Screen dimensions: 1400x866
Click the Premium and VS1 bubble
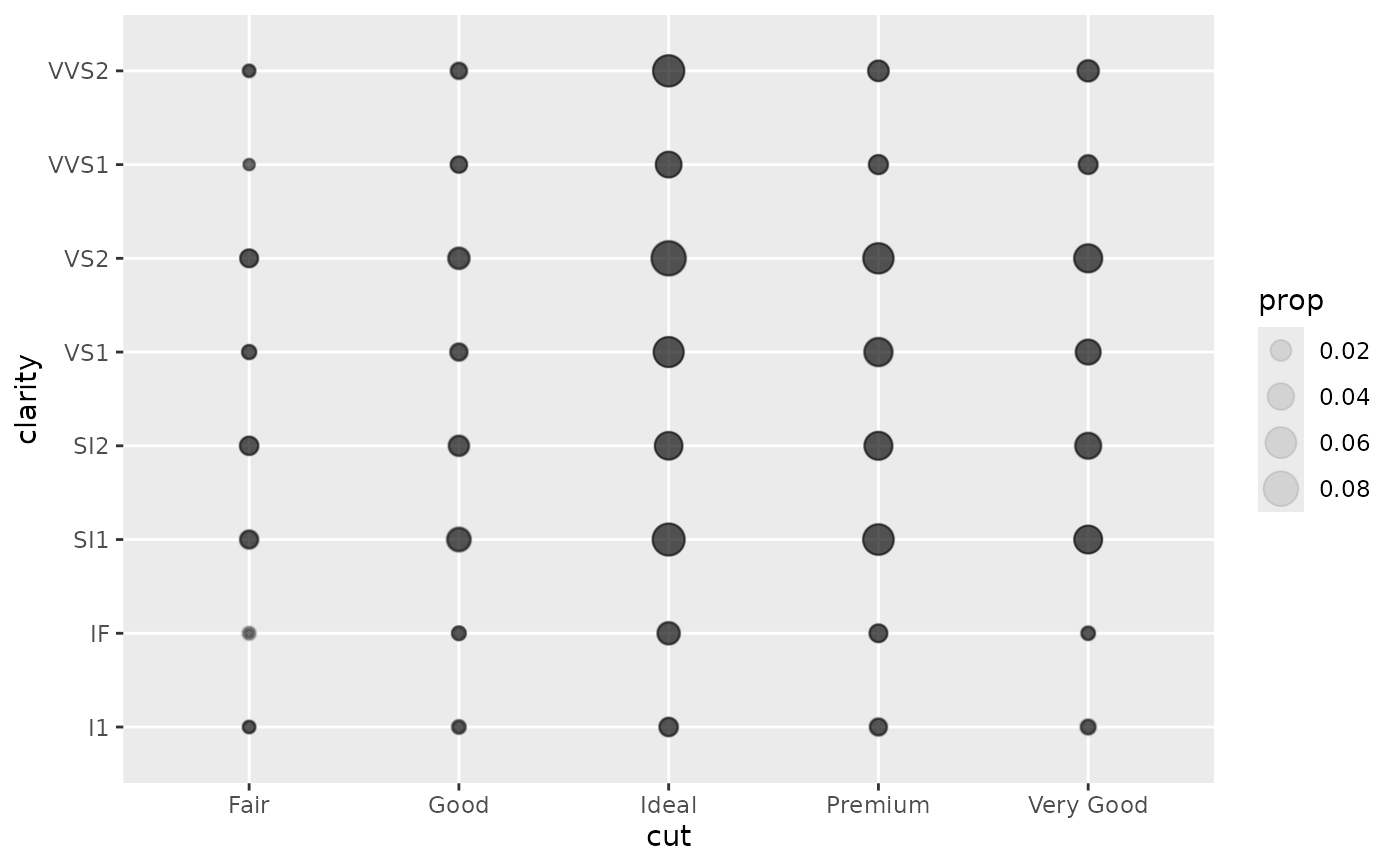[878, 352]
